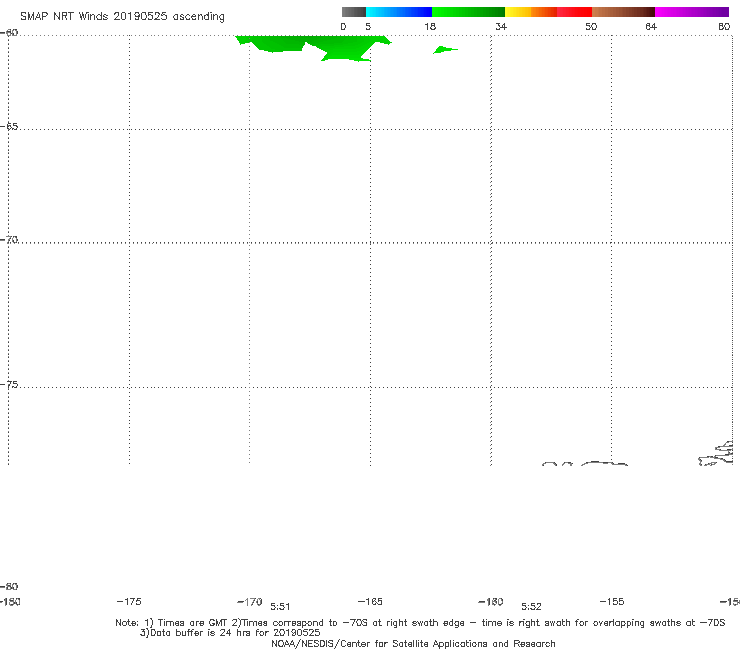Click the longitude label "-155"

(x=612, y=601)
